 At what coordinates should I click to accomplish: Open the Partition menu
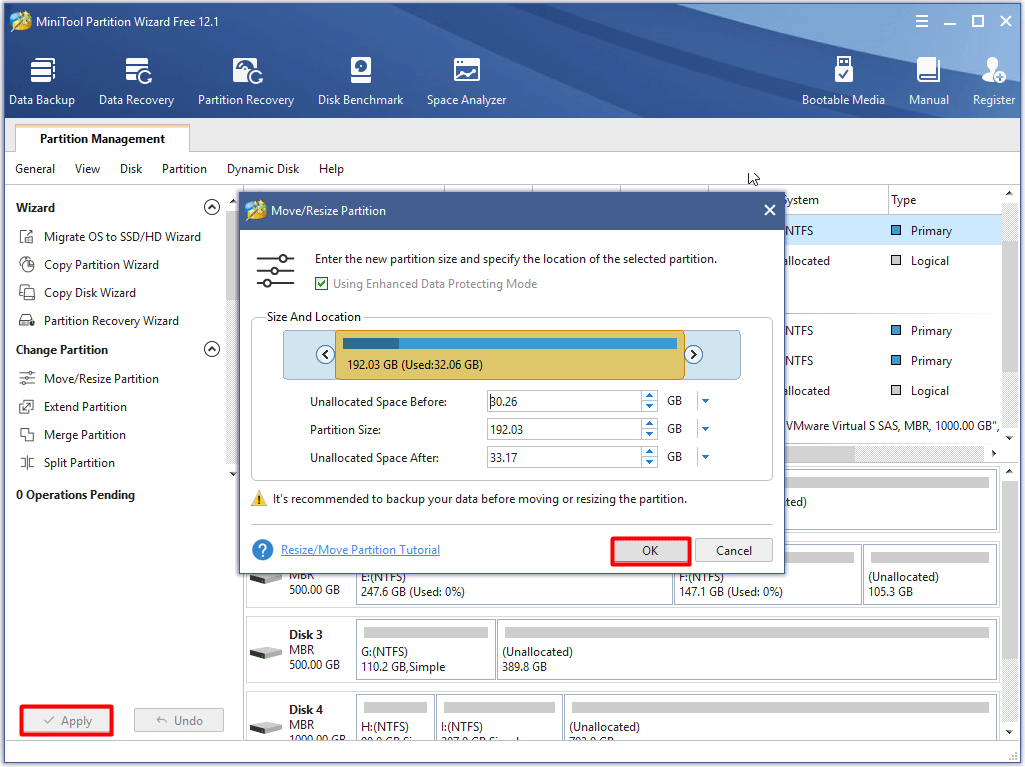(184, 169)
